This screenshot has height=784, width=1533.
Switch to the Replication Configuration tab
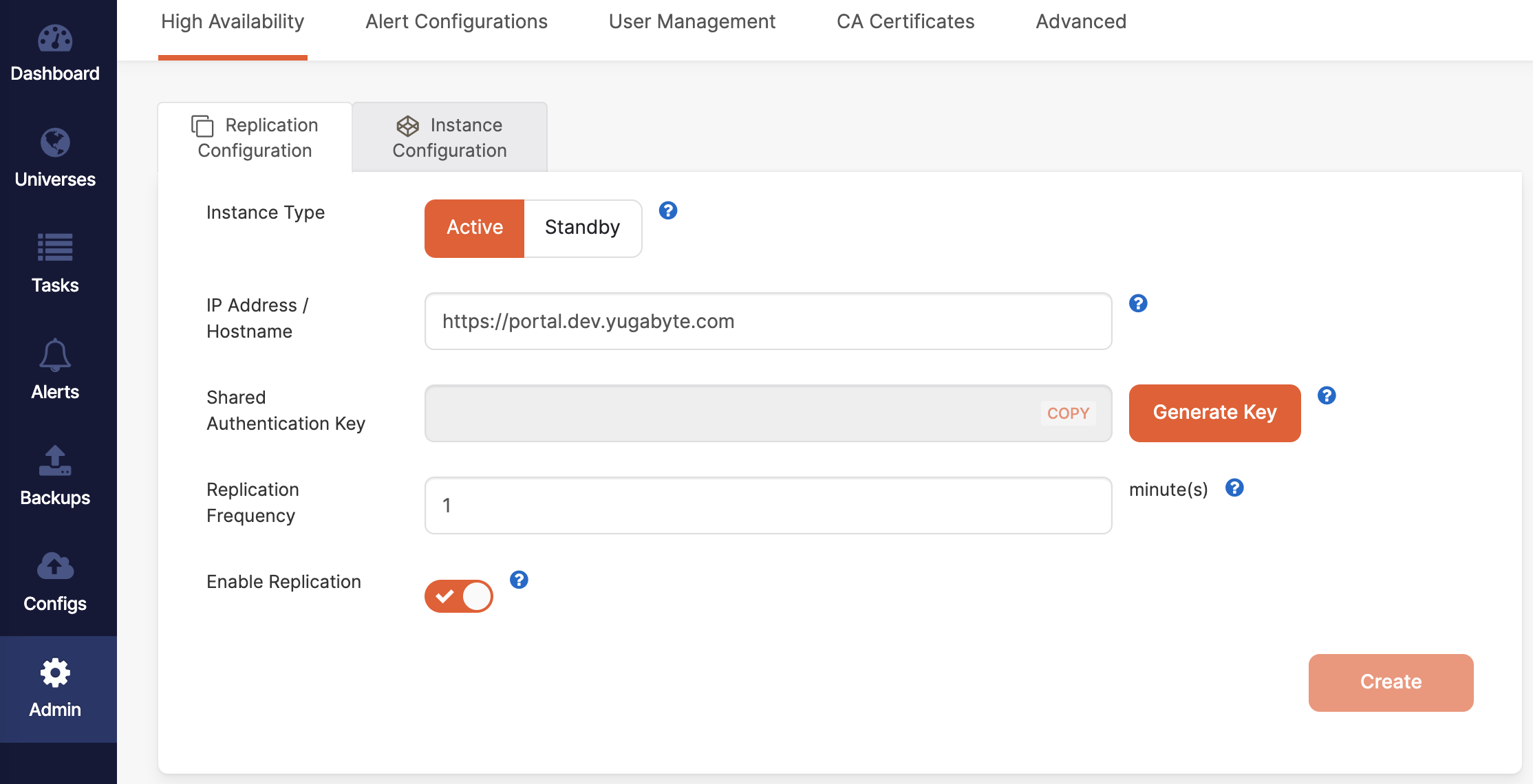[x=254, y=136]
